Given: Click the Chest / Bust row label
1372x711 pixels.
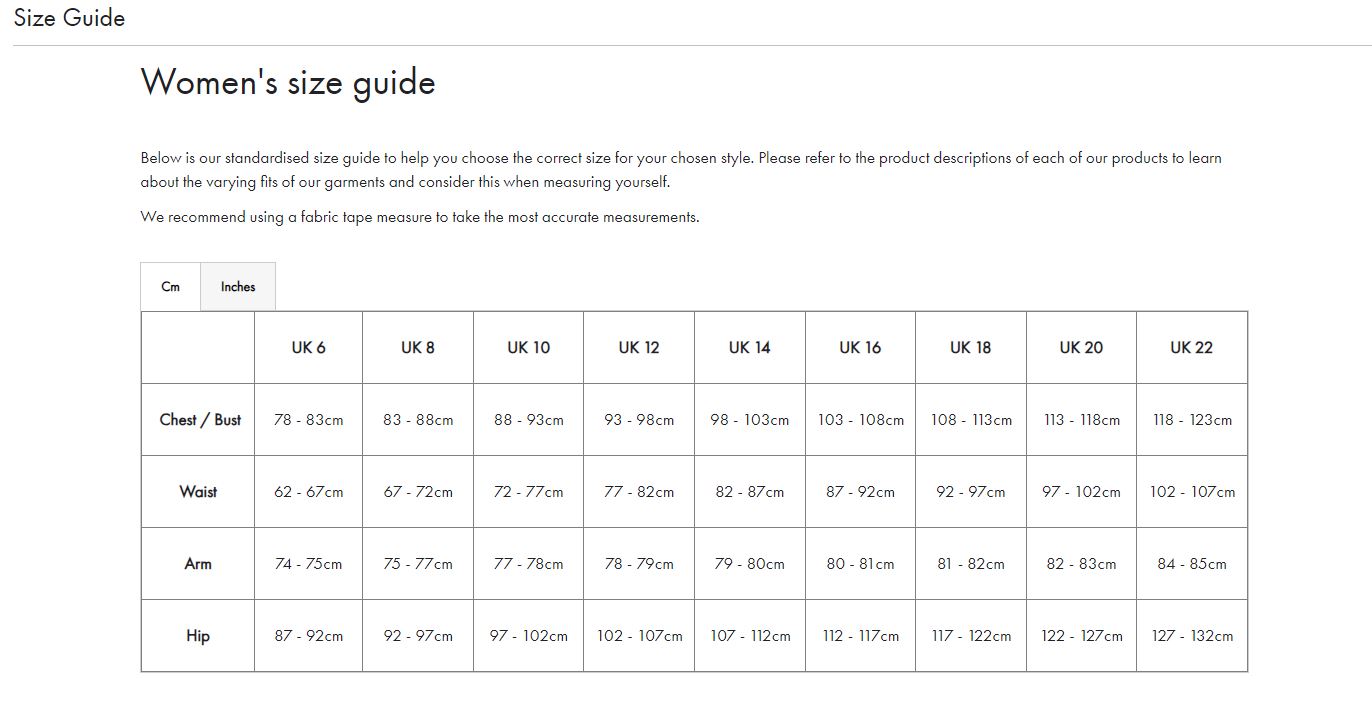Looking at the screenshot, I should (x=198, y=420).
